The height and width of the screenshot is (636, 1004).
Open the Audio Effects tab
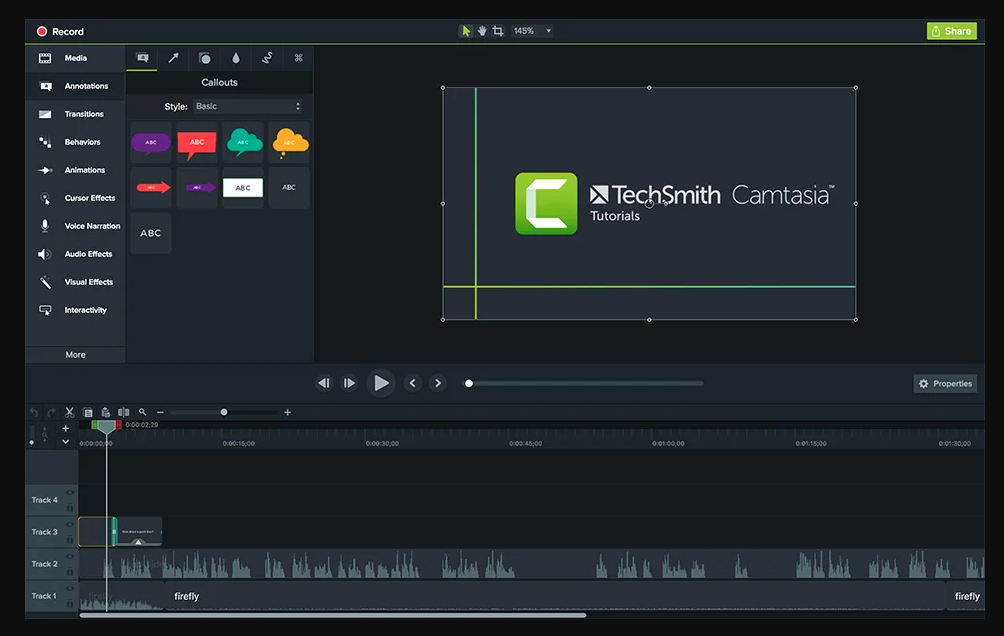[x=75, y=254]
